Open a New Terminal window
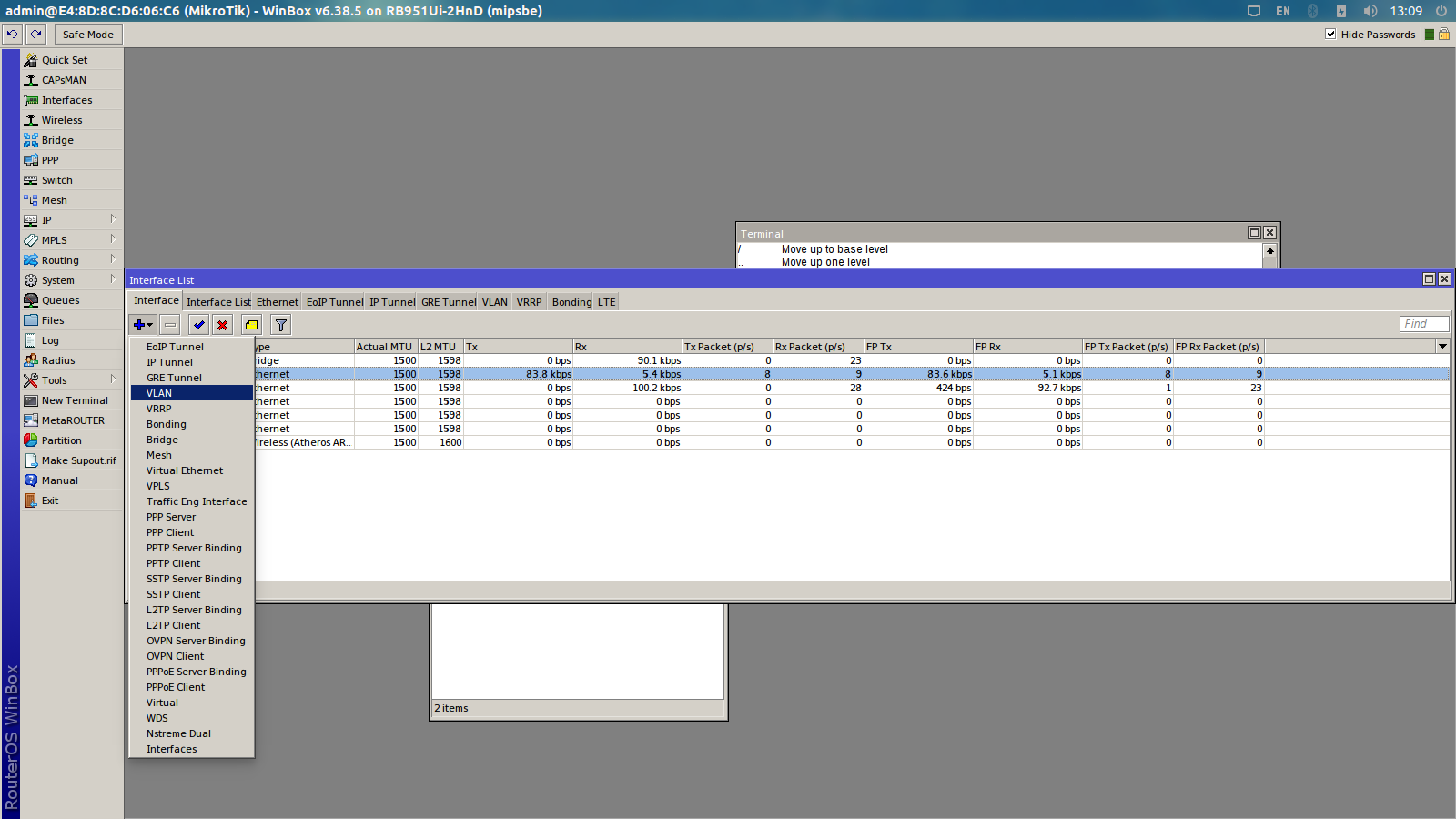Screen dimensions: 1456x819 pos(74,399)
